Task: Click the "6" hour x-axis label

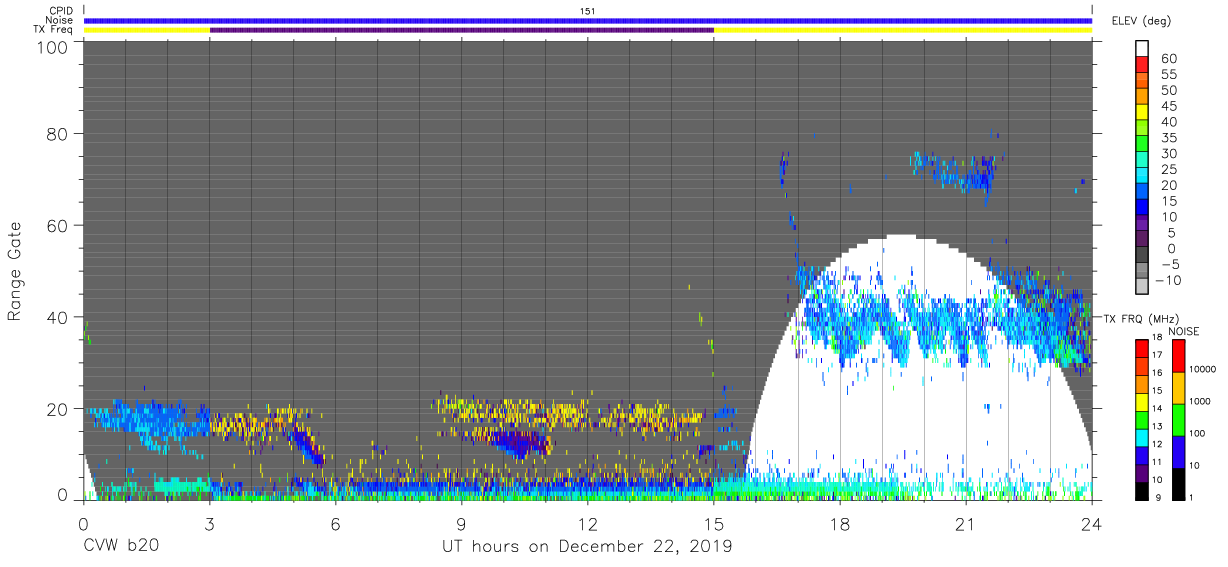Action: point(336,523)
